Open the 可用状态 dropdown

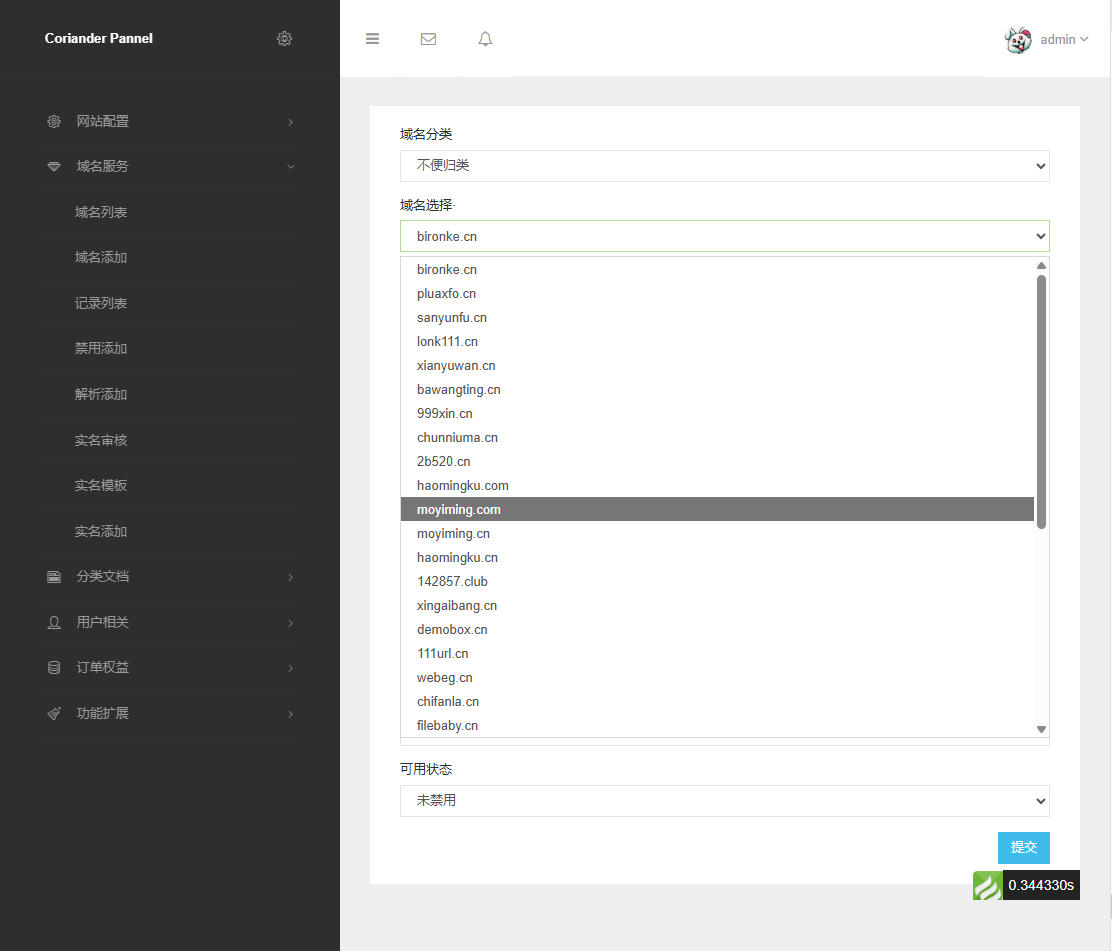(x=724, y=801)
